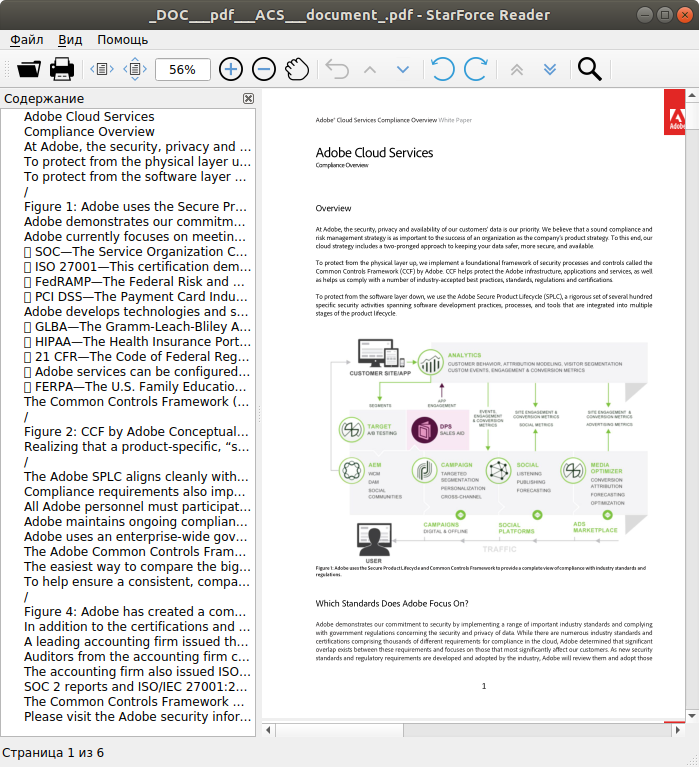Select 'Please visit the Adobe security infor' entry
This screenshot has width=699, height=767.
pyautogui.click(x=137, y=717)
